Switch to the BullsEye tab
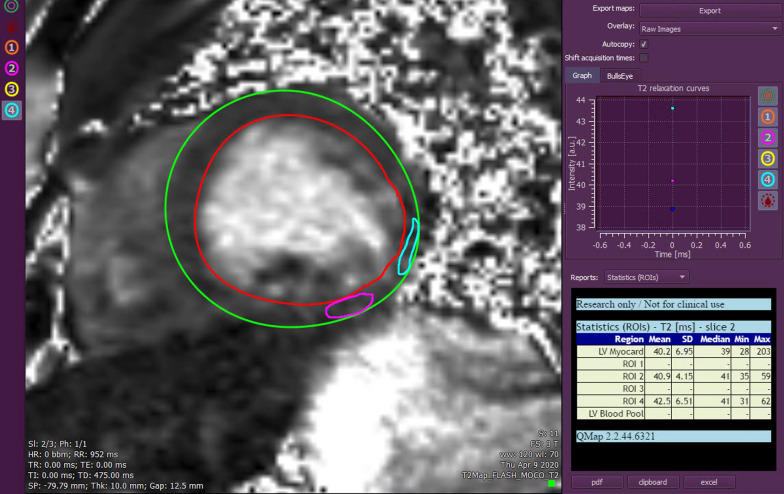The height and width of the screenshot is (494, 784). pos(620,76)
